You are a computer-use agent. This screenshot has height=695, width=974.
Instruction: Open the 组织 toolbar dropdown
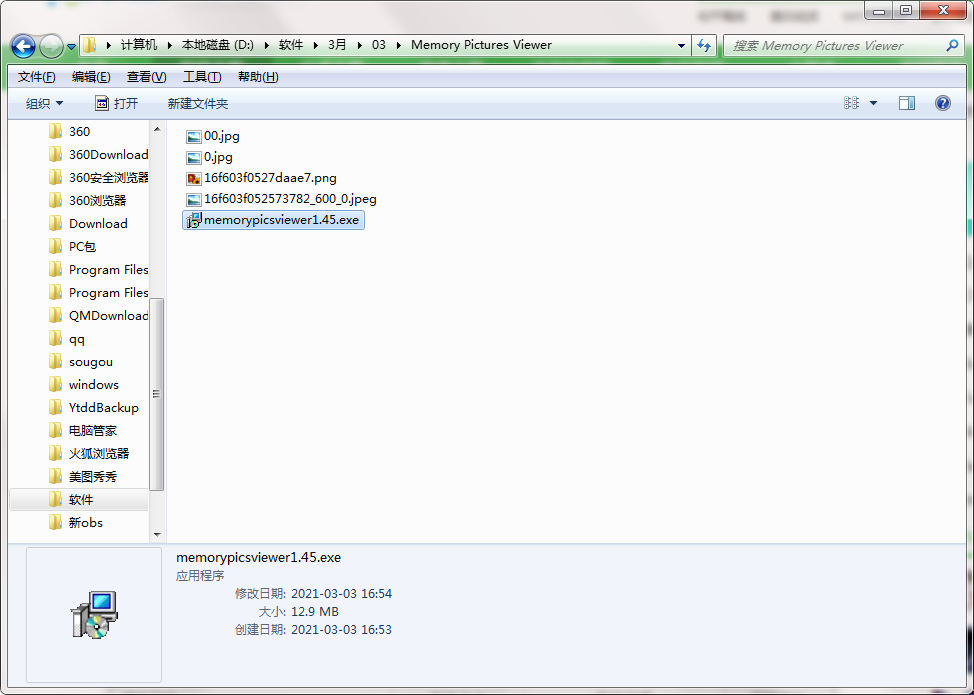(x=44, y=104)
